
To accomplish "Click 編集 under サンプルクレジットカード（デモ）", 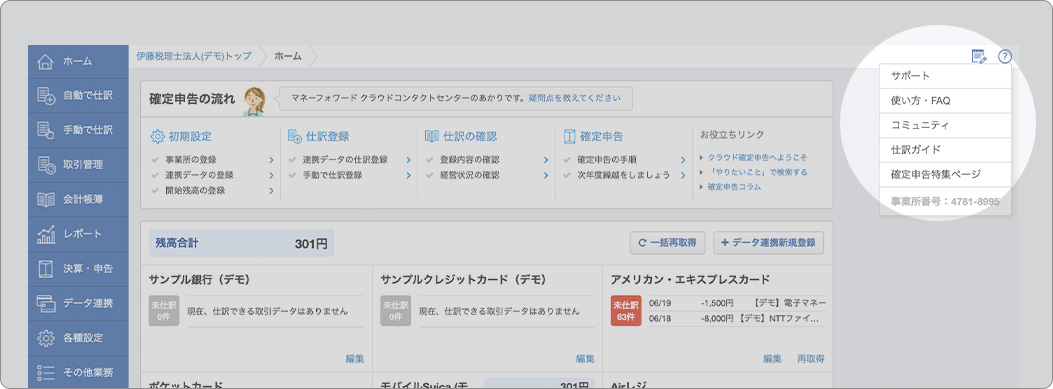I will click(x=585, y=359).
